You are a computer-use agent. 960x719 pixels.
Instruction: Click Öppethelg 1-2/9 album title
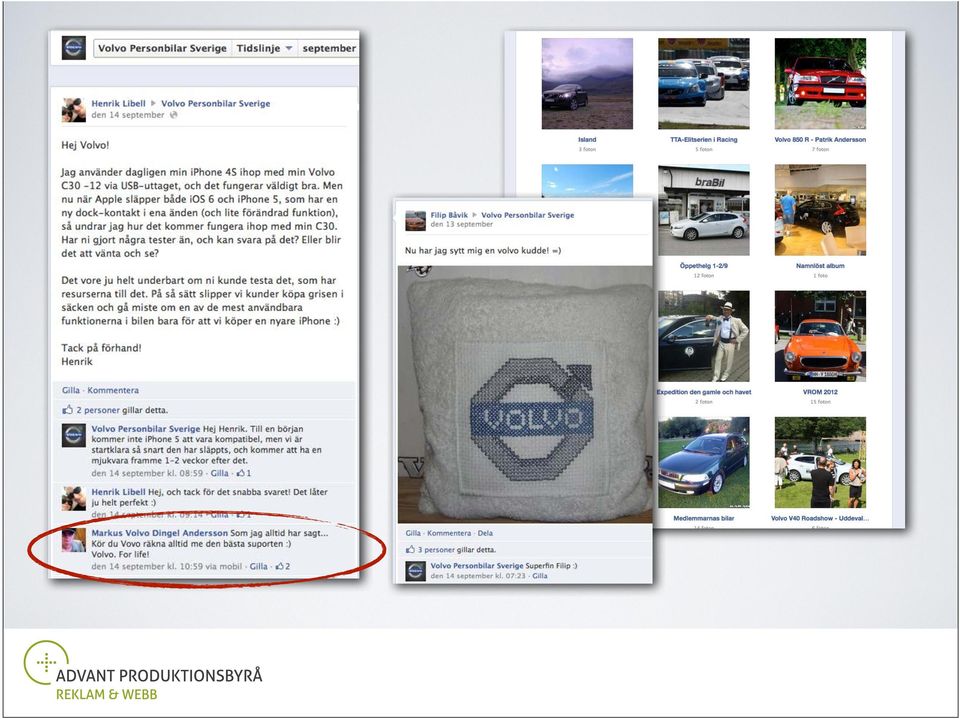click(x=703, y=266)
